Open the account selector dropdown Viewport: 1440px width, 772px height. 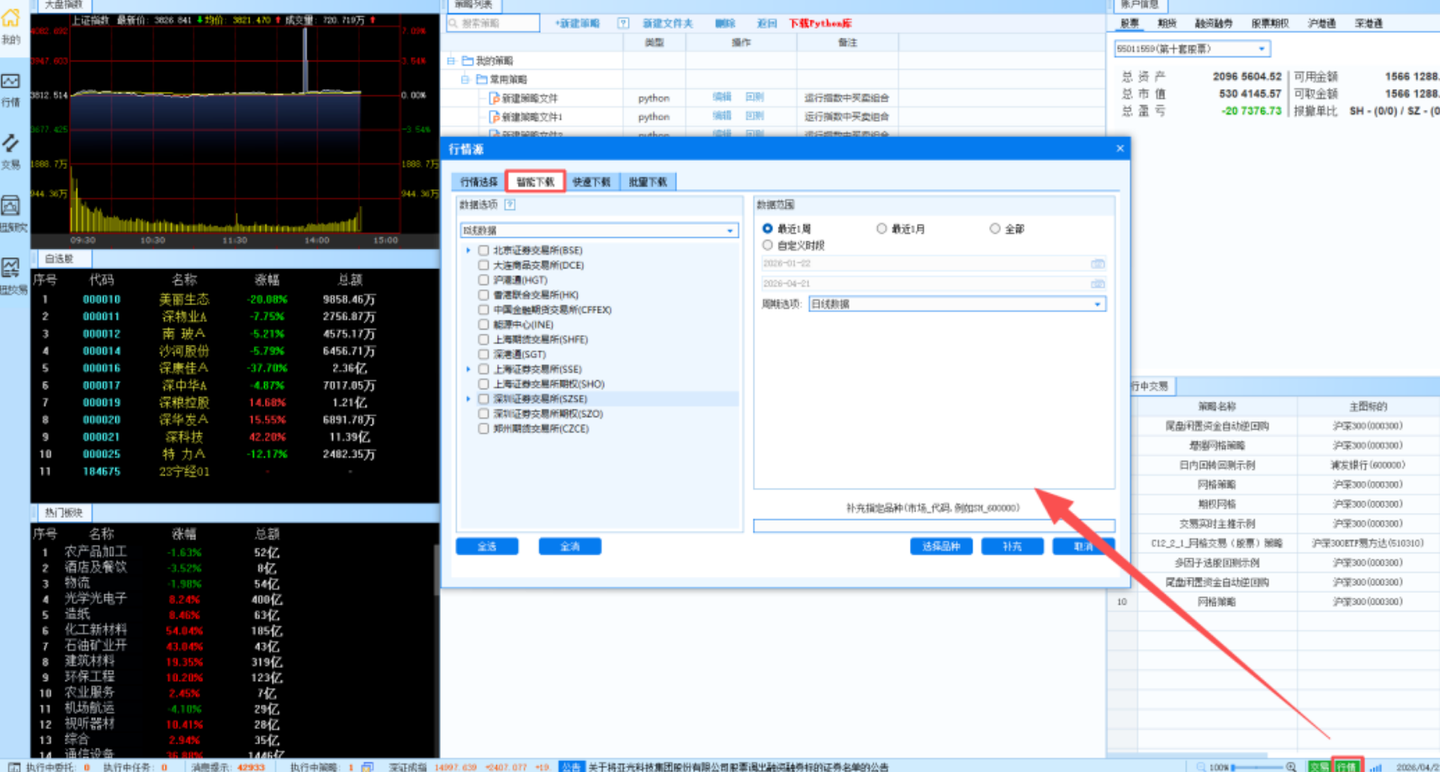[x=1191, y=49]
